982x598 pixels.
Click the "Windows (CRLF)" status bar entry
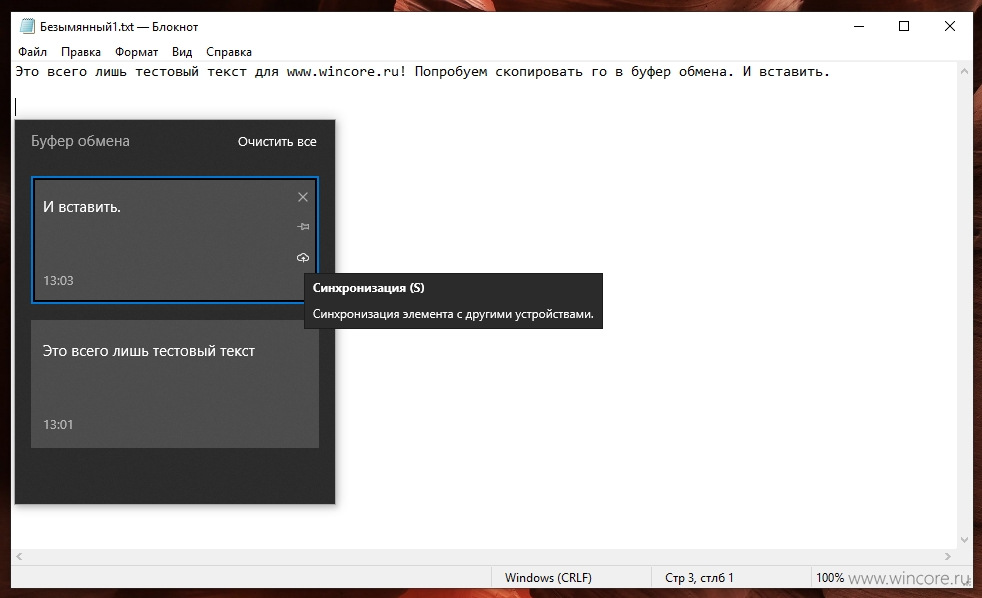pyautogui.click(x=548, y=577)
